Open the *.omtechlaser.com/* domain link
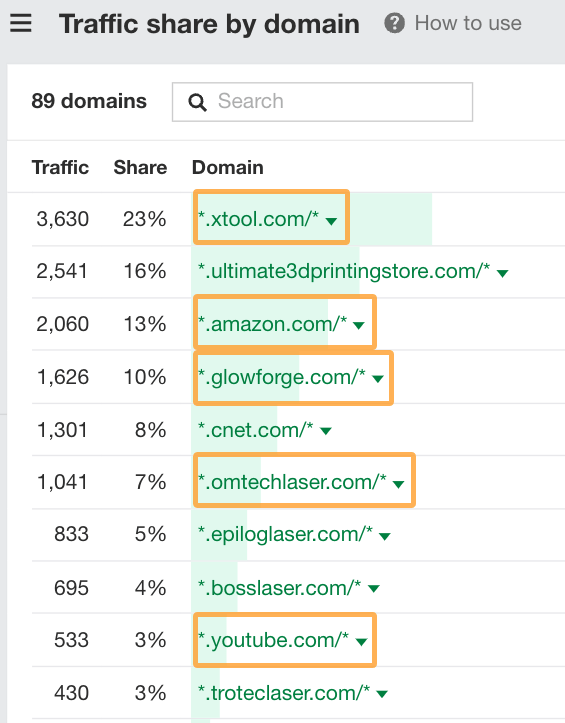565x723 pixels. tap(292, 482)
